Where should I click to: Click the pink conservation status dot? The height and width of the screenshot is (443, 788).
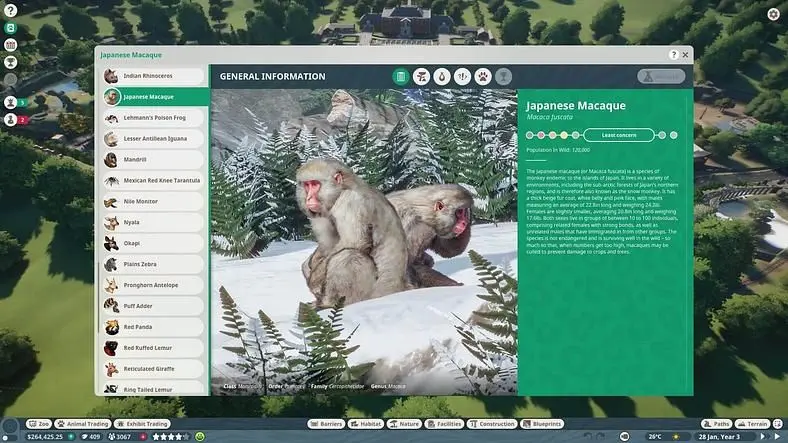tap(541, 135)
